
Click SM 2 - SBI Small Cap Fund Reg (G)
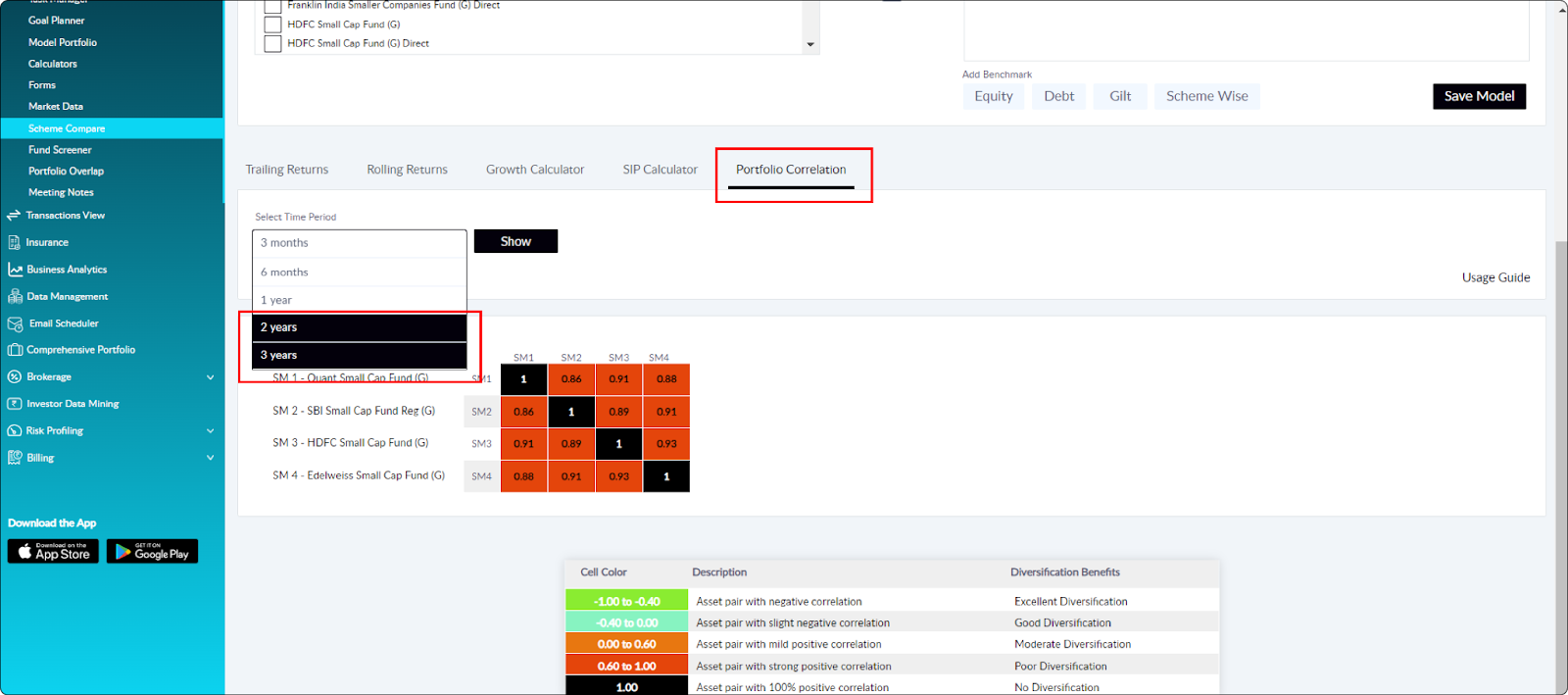pos(354,411)
